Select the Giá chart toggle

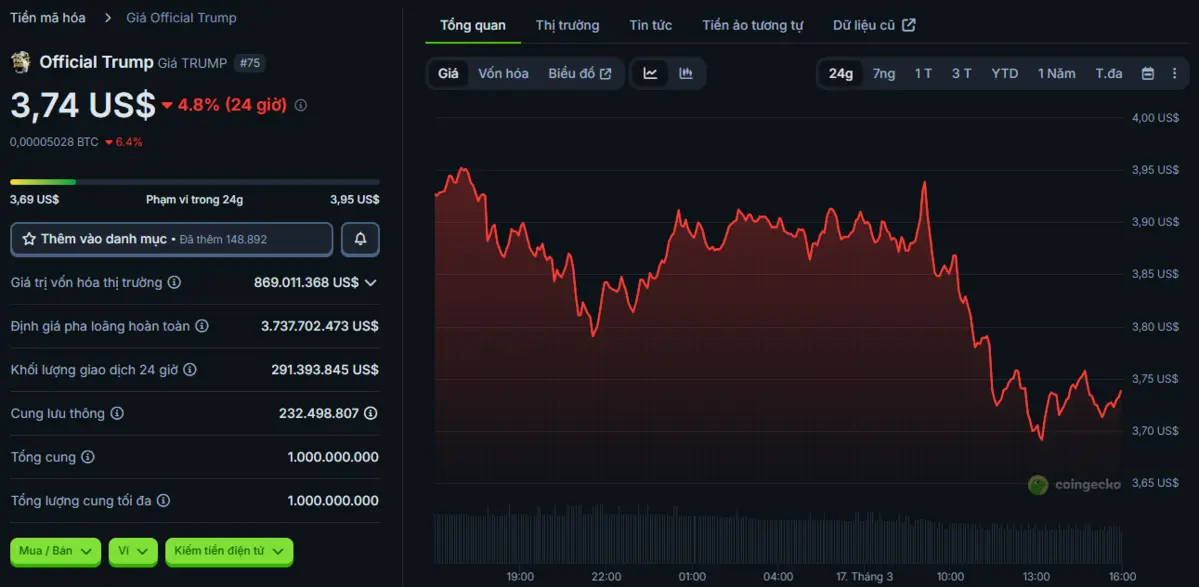[x=448, y=73]
